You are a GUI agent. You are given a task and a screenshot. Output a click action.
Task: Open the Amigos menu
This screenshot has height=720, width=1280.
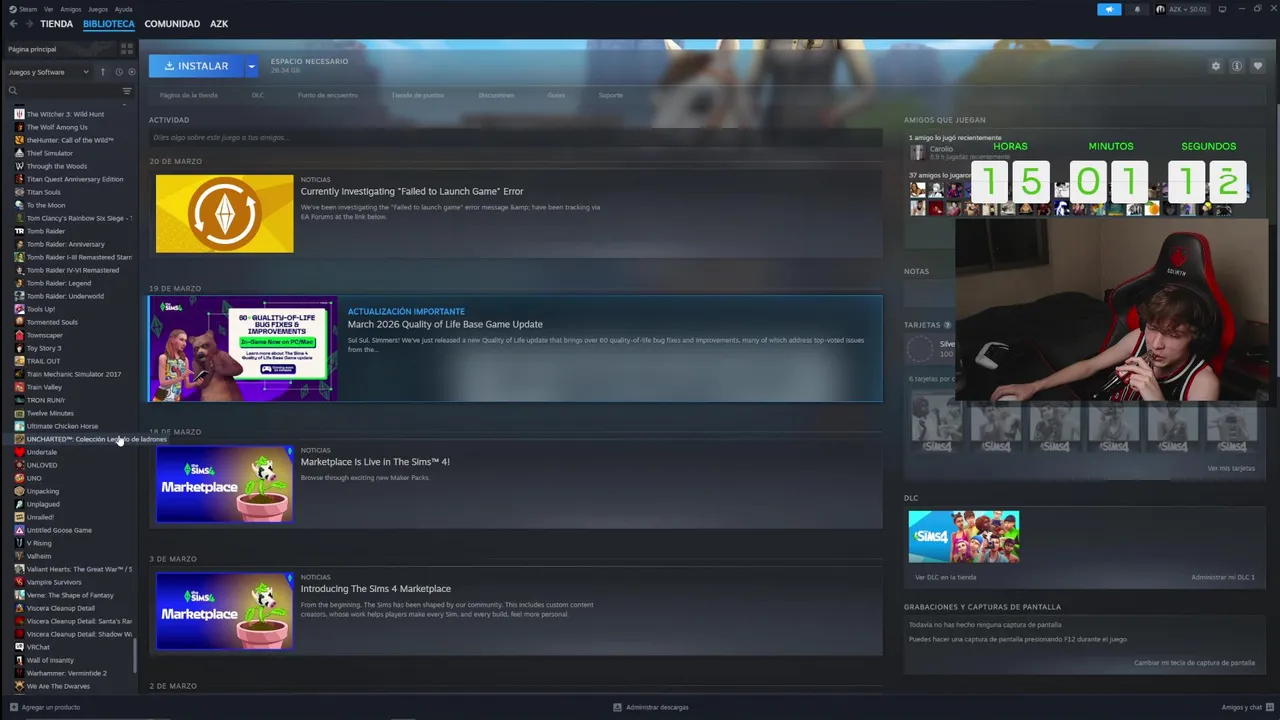tap(71, 9)
